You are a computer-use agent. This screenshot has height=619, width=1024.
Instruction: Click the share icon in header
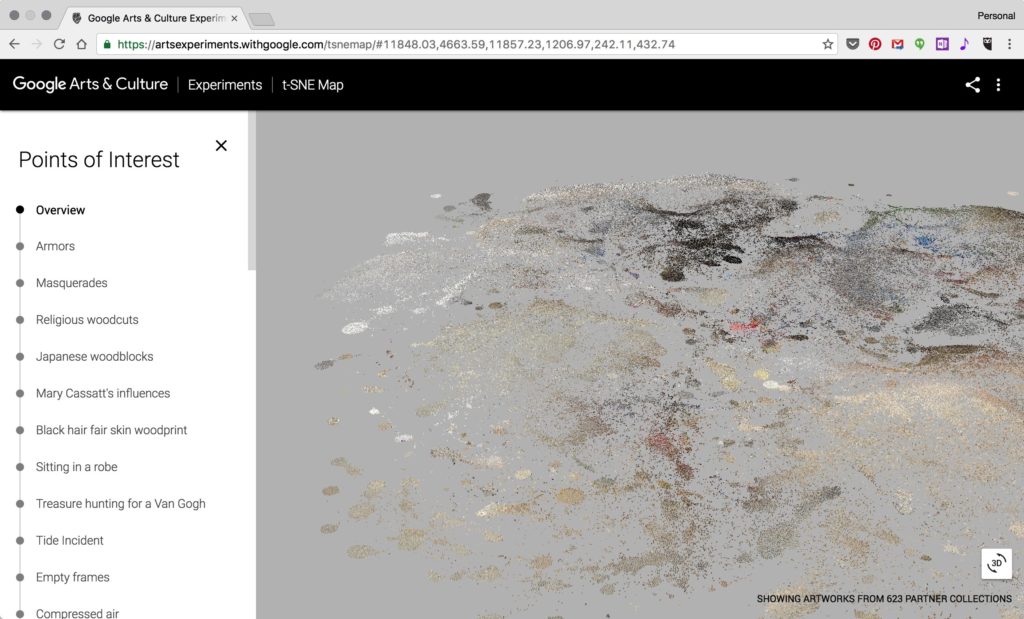click(972, 85)
